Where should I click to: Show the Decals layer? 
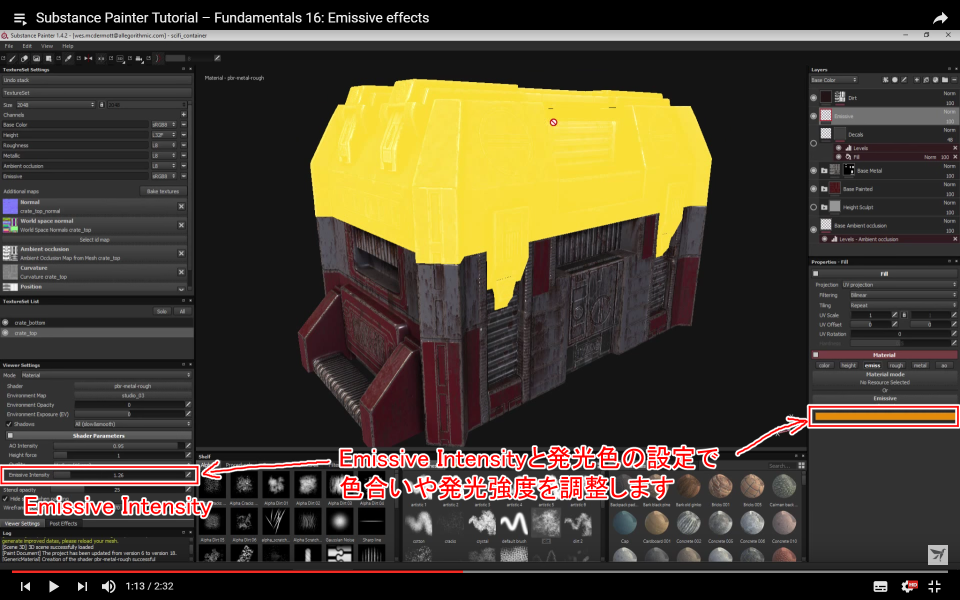pyautogui.click(x=814, y=143)
